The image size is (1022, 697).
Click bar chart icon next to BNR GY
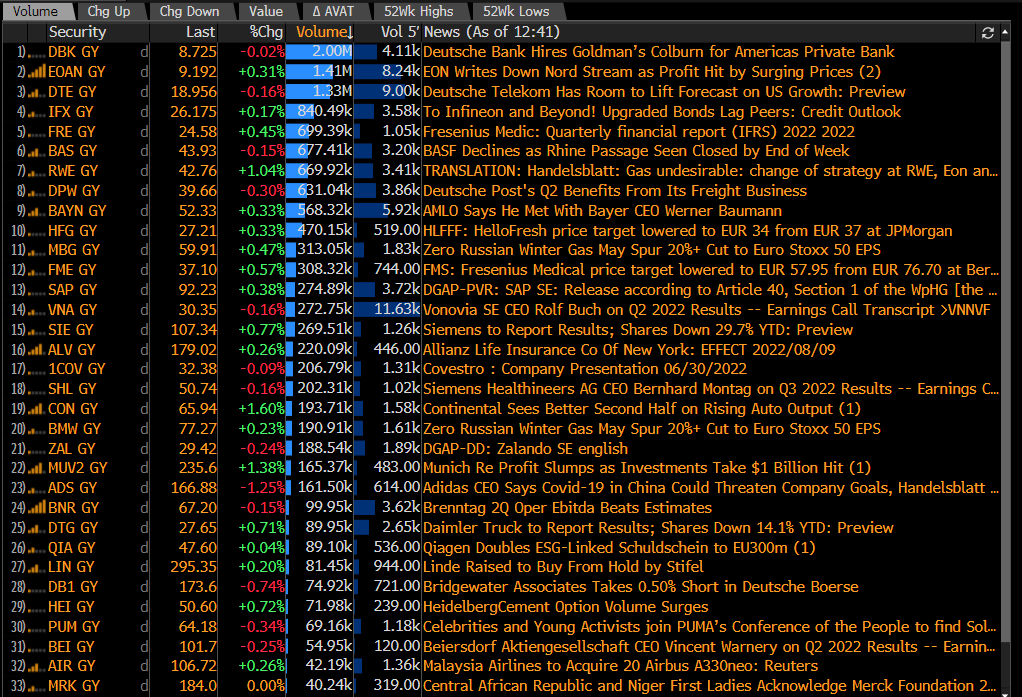coord(36,507)
